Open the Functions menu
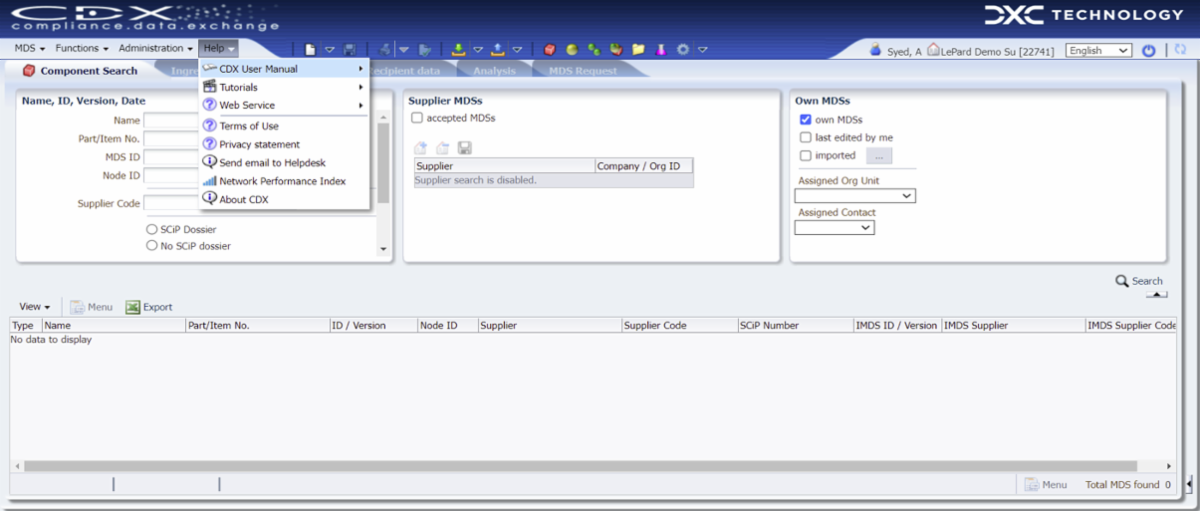1200x511 pixels. pos(82,48)
